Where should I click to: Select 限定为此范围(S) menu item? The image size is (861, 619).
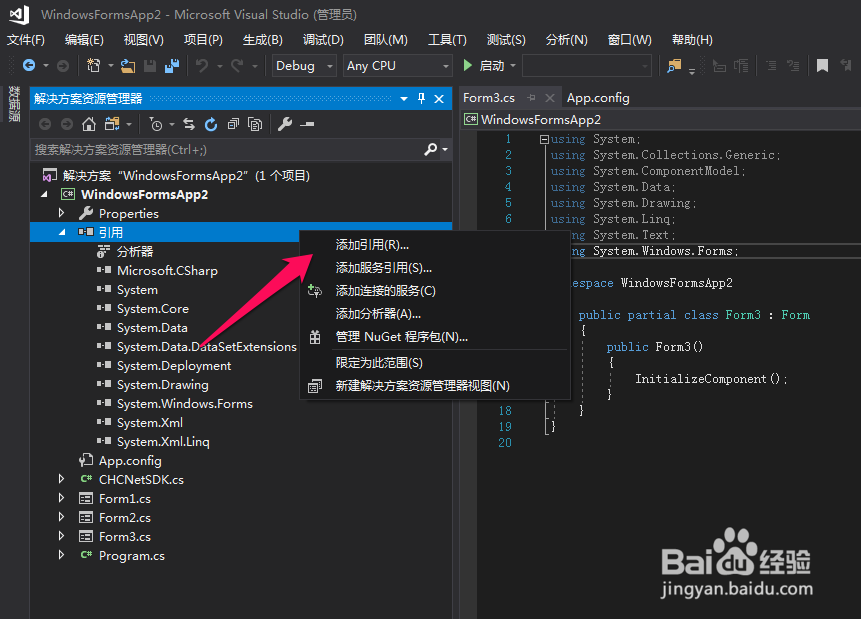(435, 363)
